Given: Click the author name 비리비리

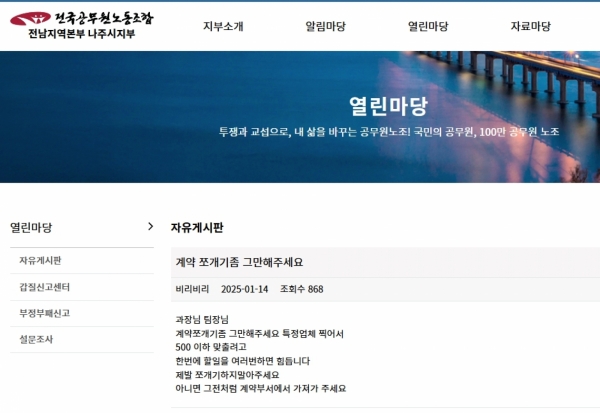Looking at the screenshot, I should tap(192, 290).
